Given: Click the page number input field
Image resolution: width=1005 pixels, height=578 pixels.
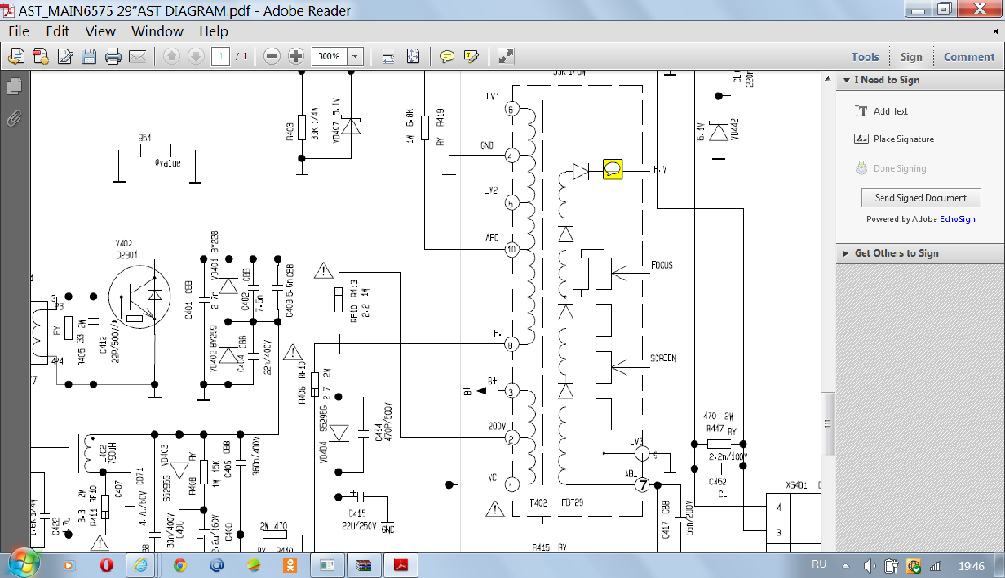Looking at the screenshot, I should tap(221, 56).
